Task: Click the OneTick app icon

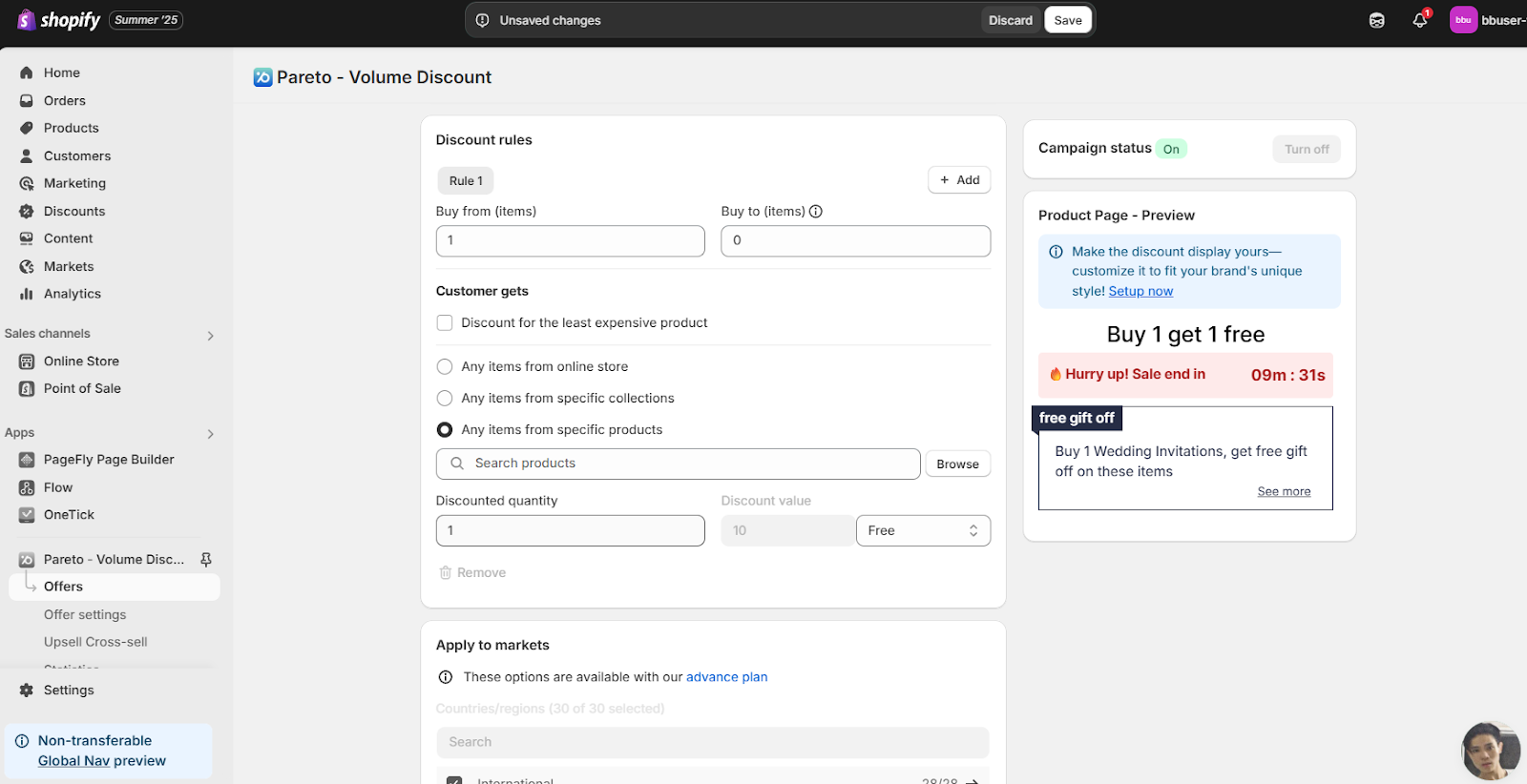Action: [27, 515]
